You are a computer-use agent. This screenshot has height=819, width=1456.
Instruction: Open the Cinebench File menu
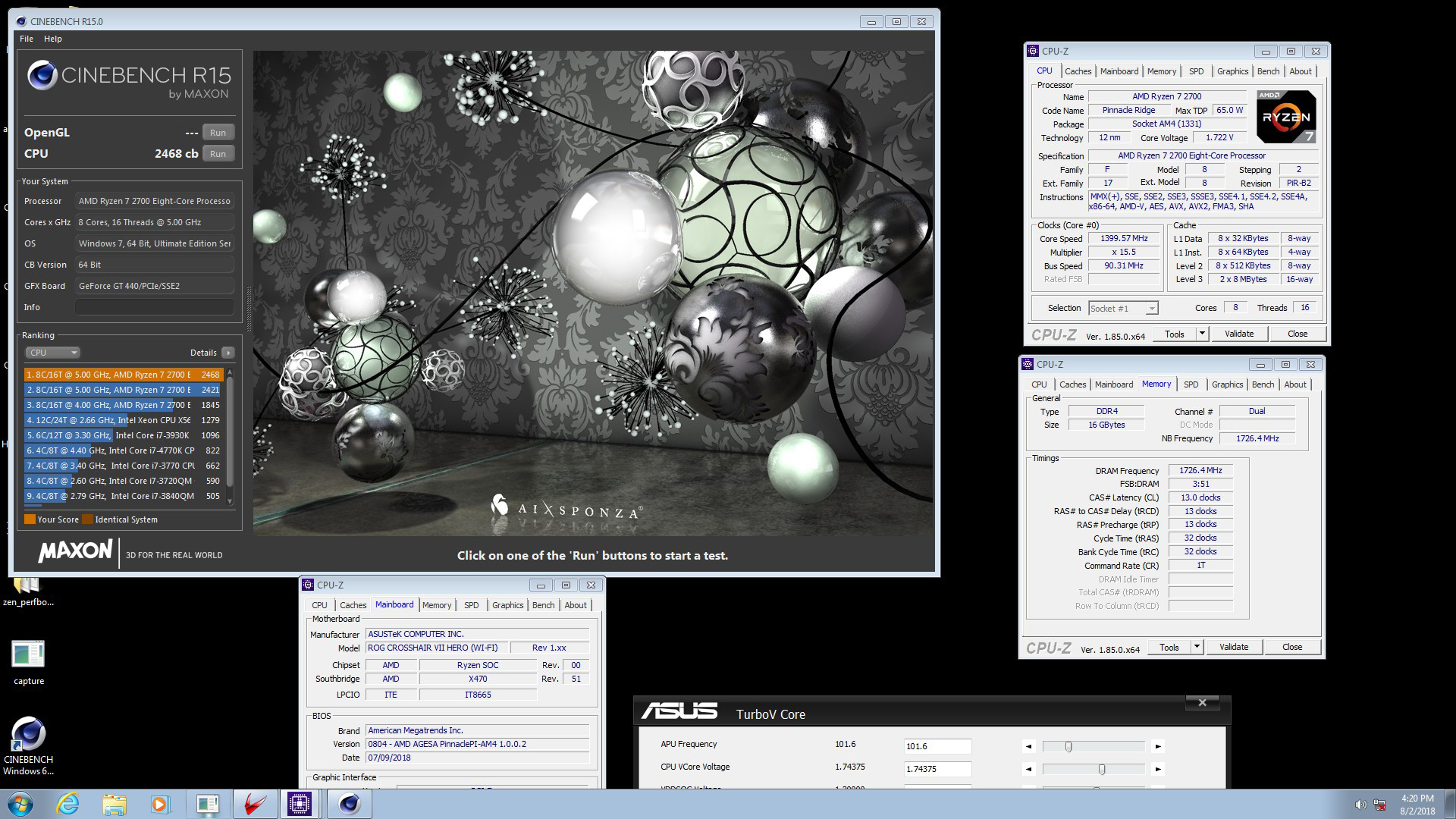pyautogui.click(x=27, y=39)
